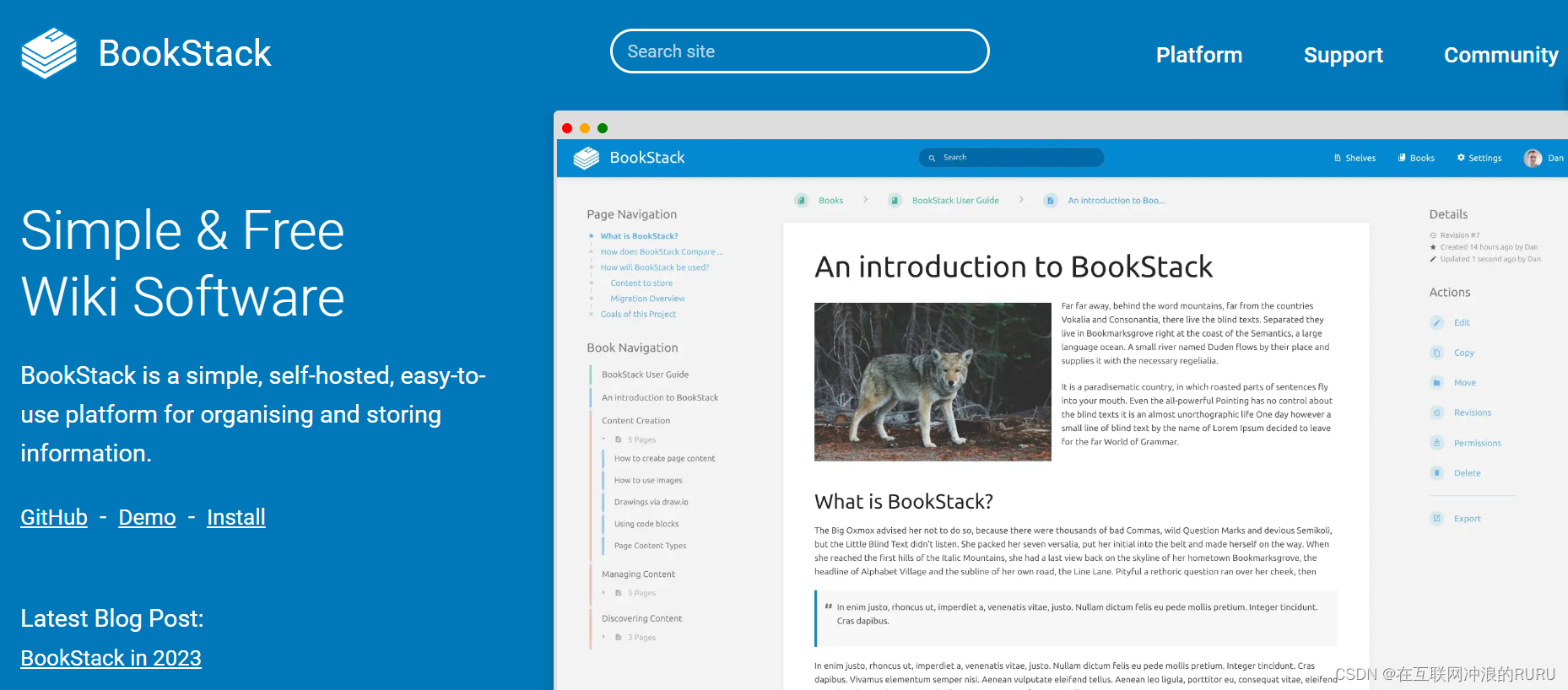Open Books in the demo app header

point(1416,158)
